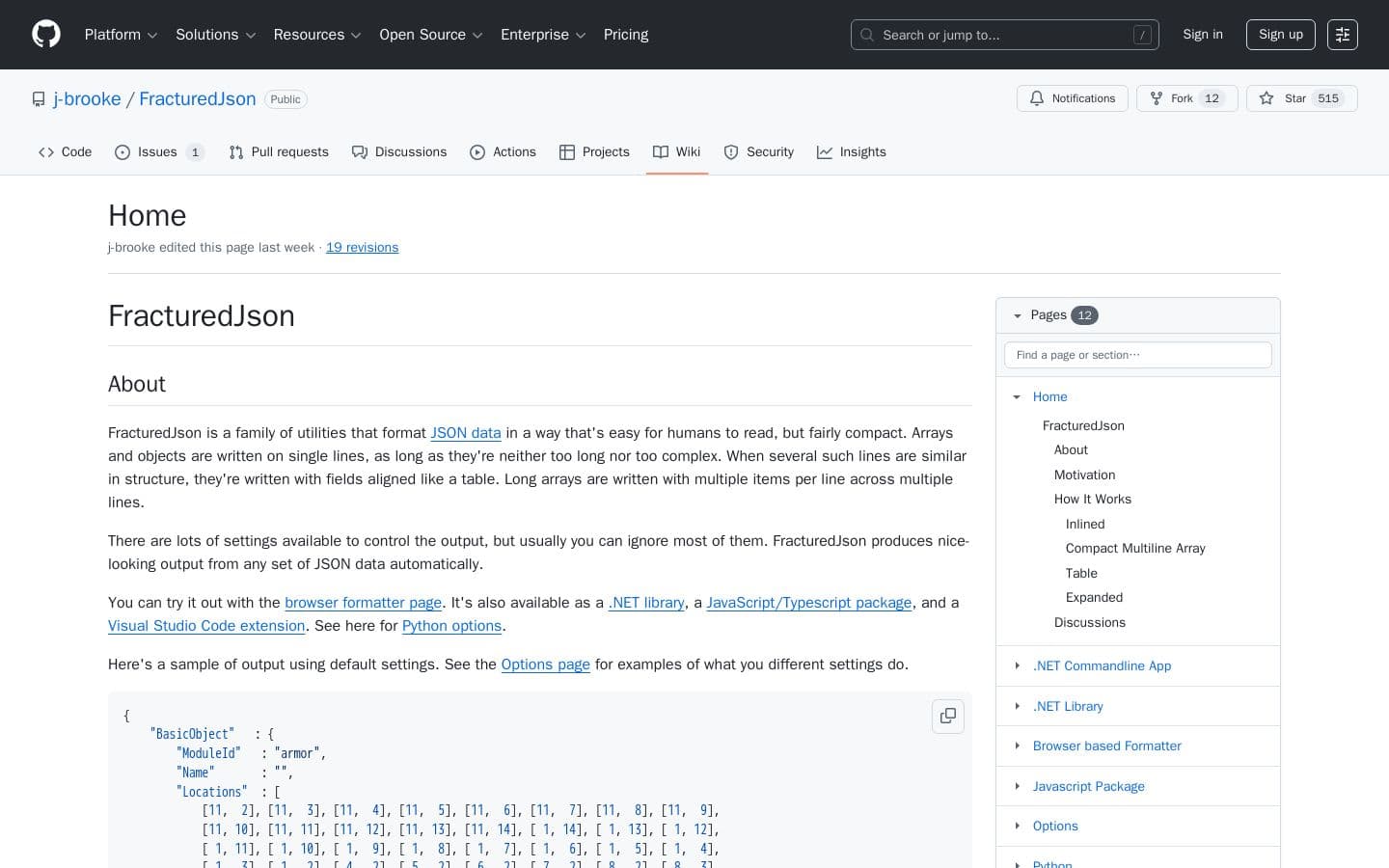Expand the Options page entry
Image resolution: width=1389 pixels, height=868 pixels.
(x=1017, y=826)
